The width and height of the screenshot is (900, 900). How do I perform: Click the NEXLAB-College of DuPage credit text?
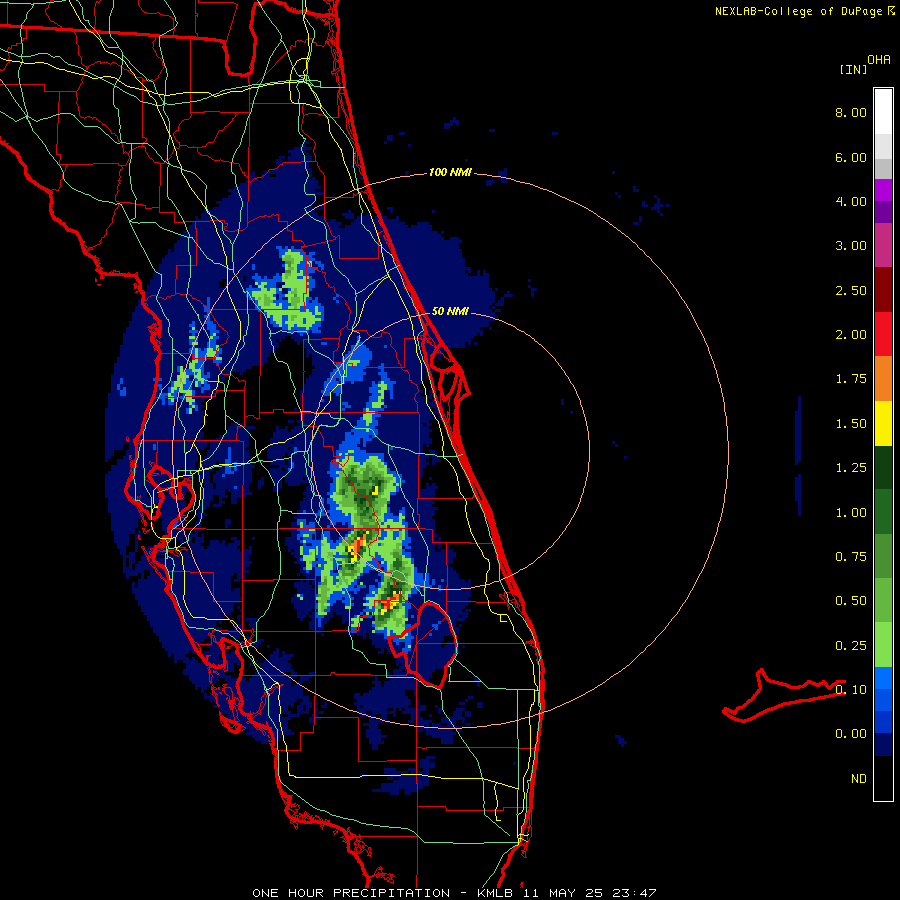(804, 11)
